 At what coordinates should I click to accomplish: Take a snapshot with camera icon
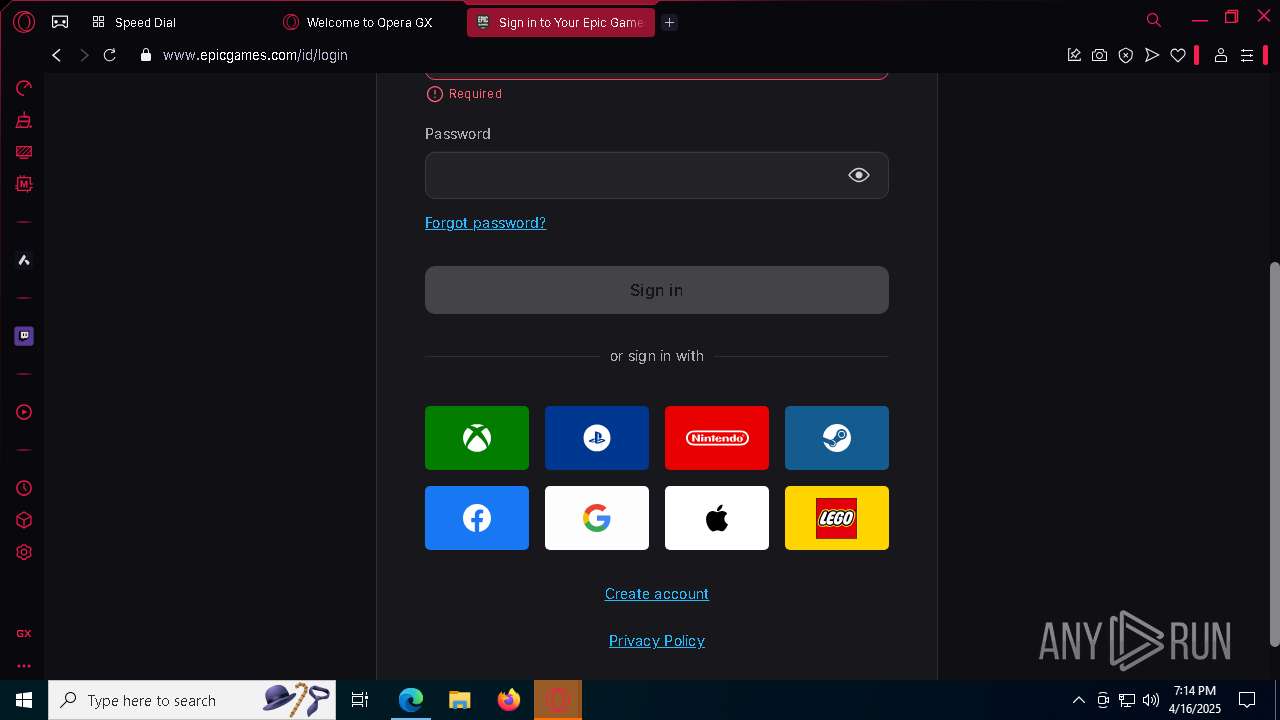pyautogui.click(x=1100, y=55)
